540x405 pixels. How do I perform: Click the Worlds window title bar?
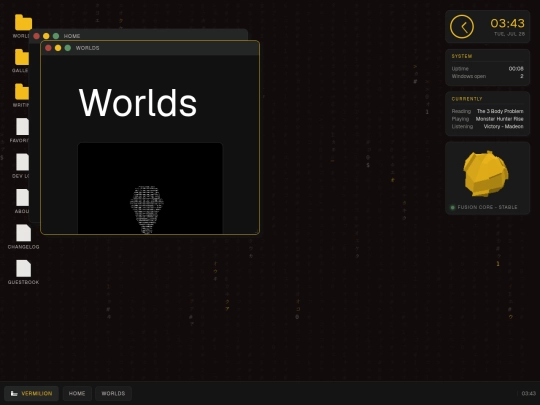click(x=150, y=48)
